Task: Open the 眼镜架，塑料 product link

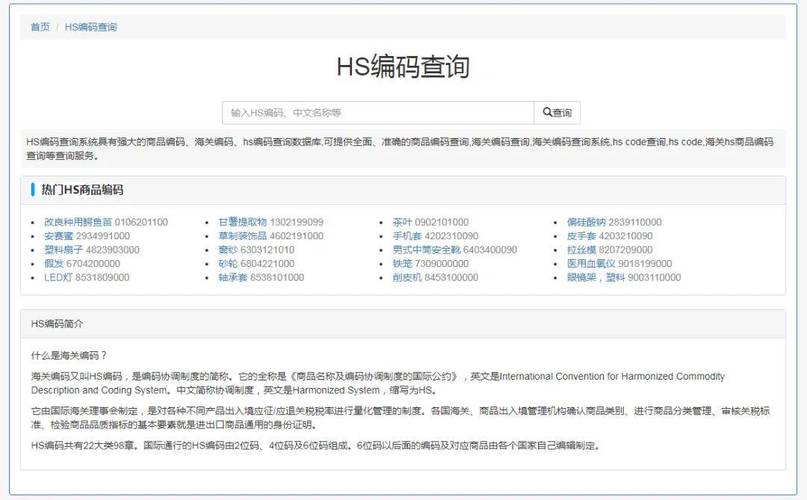Action: click(x=595, y=278)
